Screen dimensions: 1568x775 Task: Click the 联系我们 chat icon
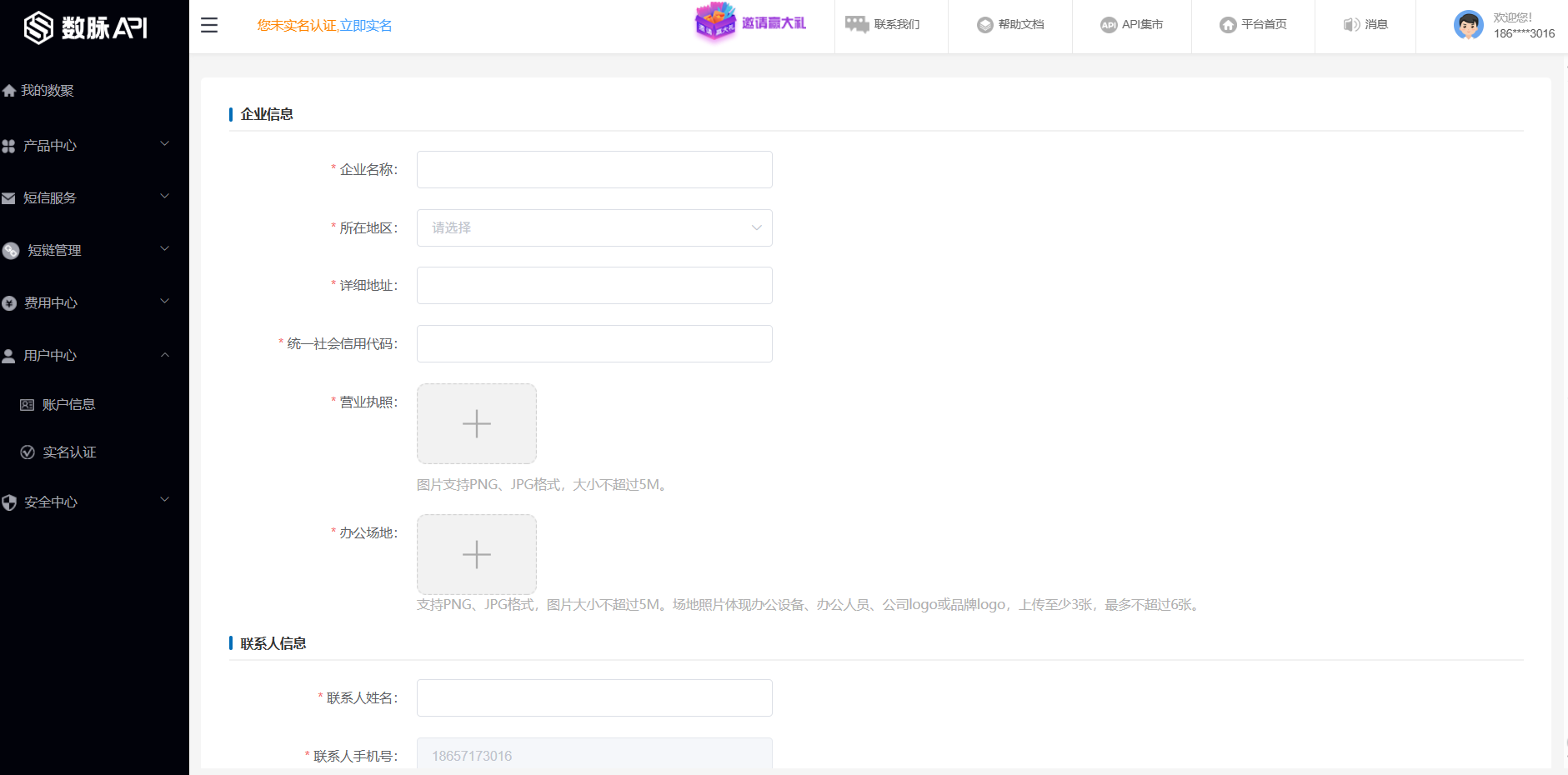pyautogui.click(x=857, y=25)
